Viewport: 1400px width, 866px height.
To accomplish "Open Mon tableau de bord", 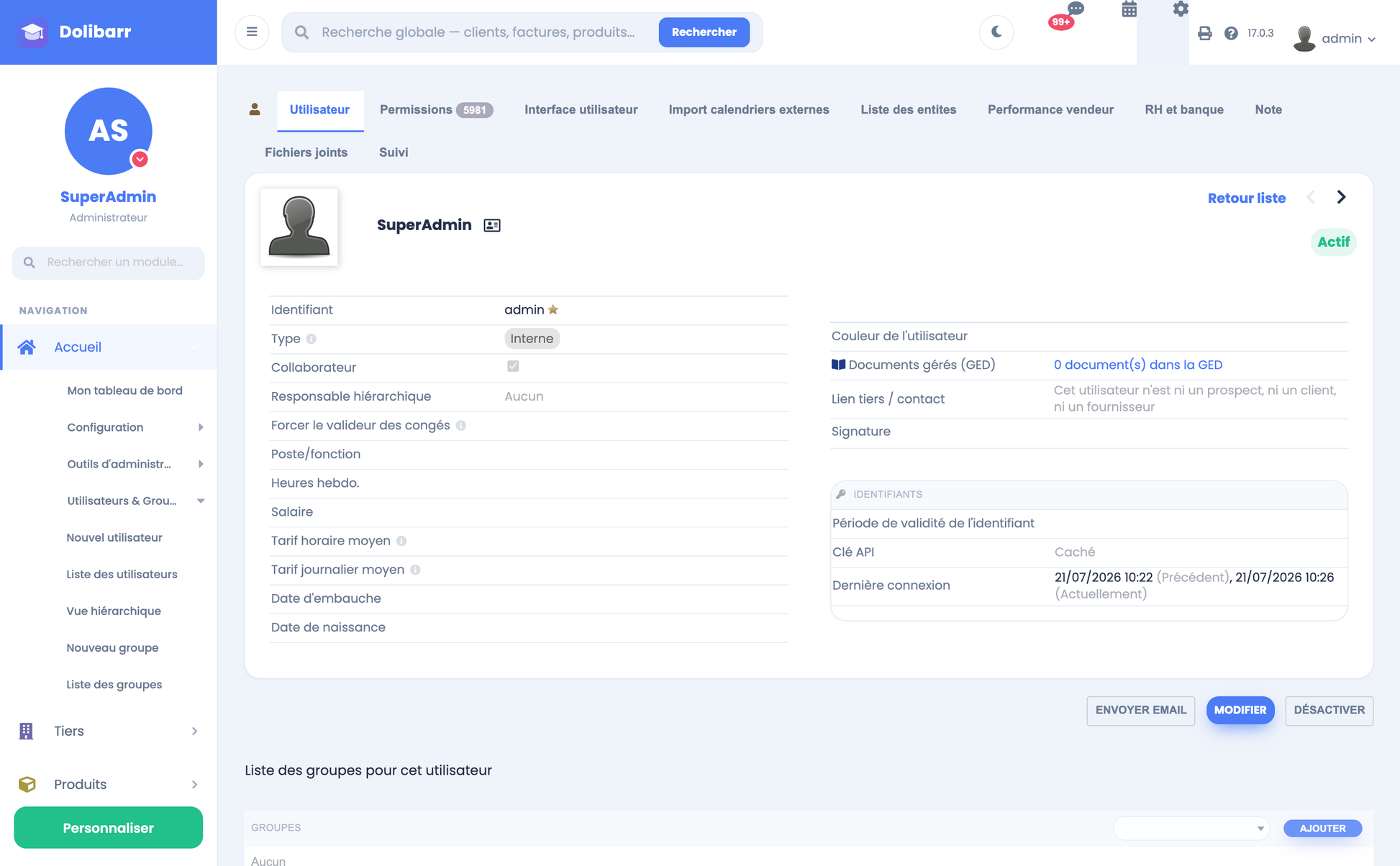I will pyautogui.click(x=124, y=391).
